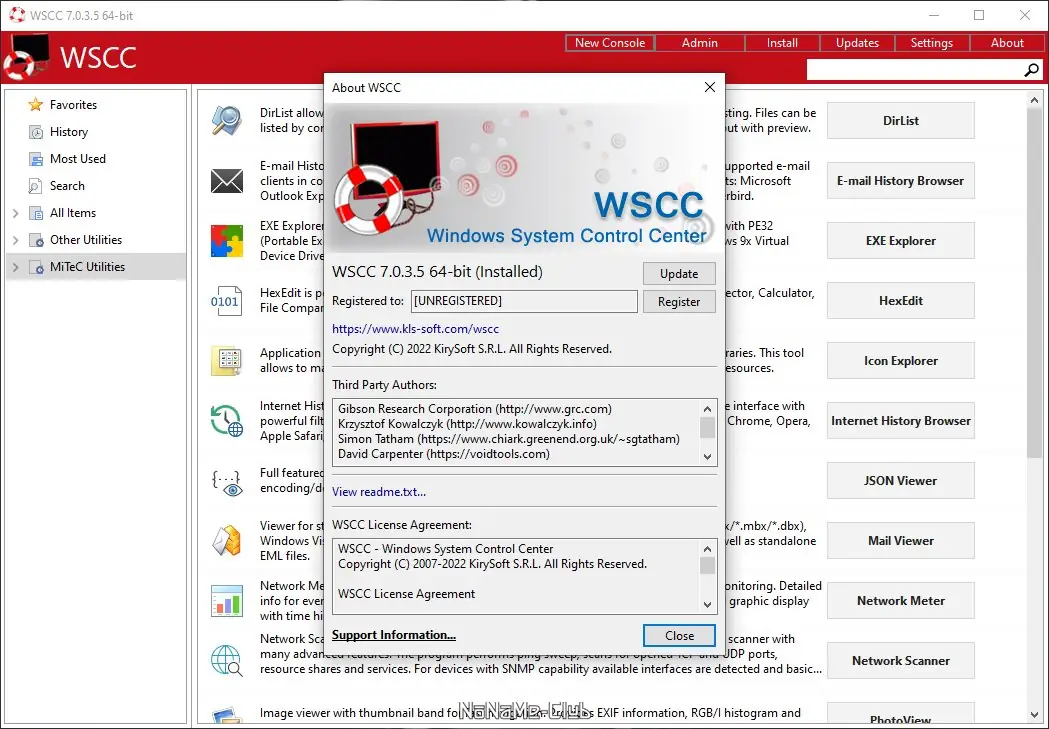Click the Mail Viewer gold envelope icon
The image size is (1049, 729).
pos(227,541)
